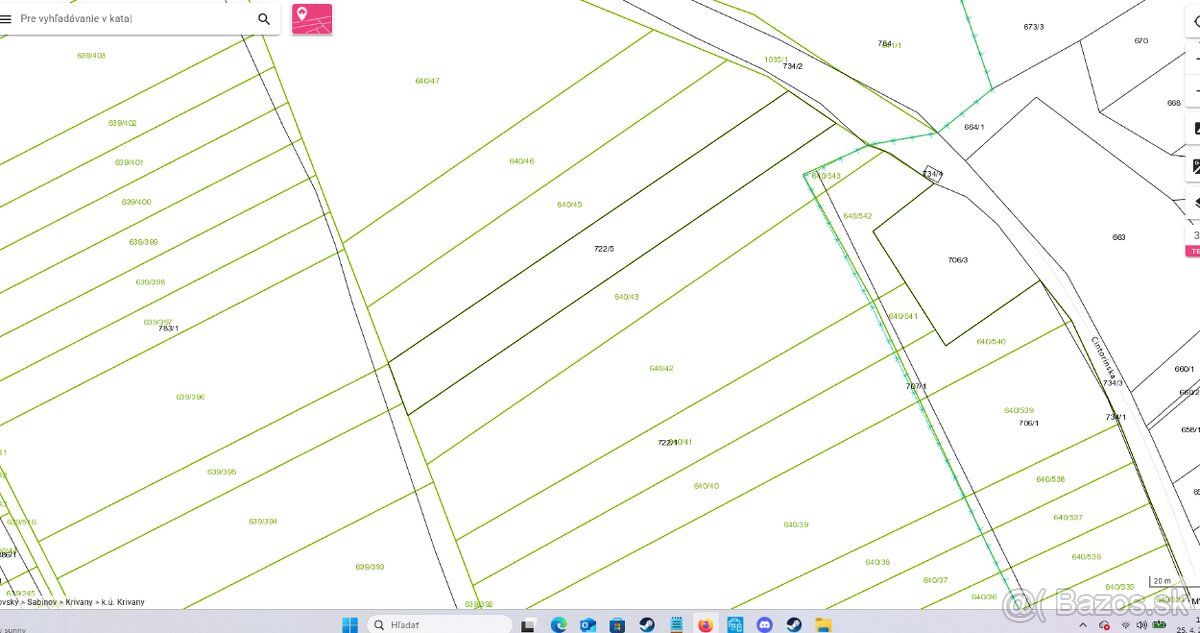This screenshot has width=1200, height=633.
Task: Open the Windows Start menu
Action: 350,625
